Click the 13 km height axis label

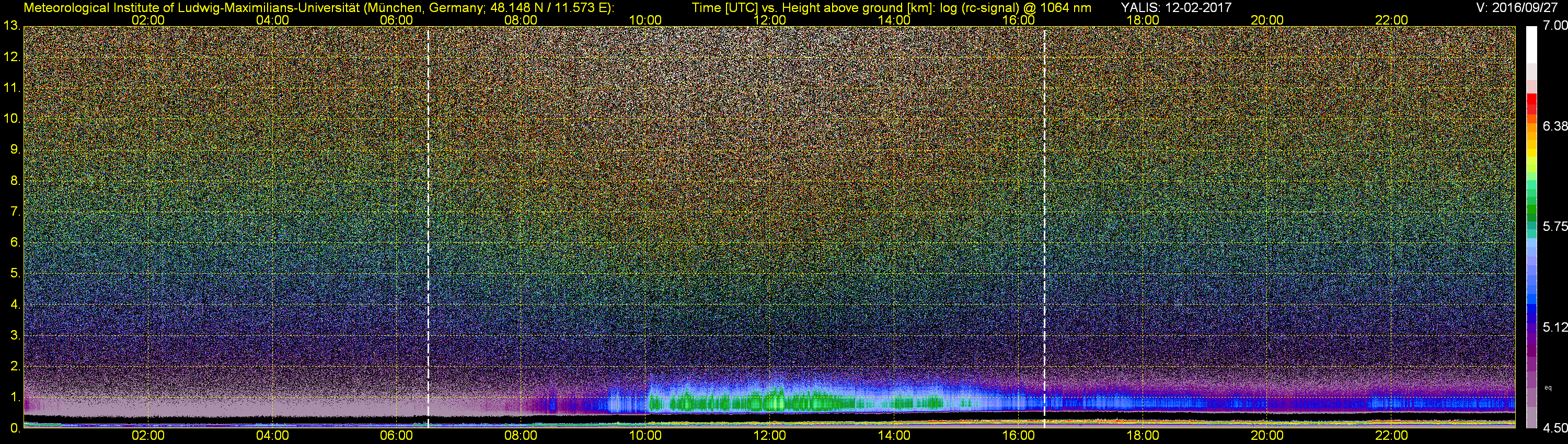(x=11, y=26)
